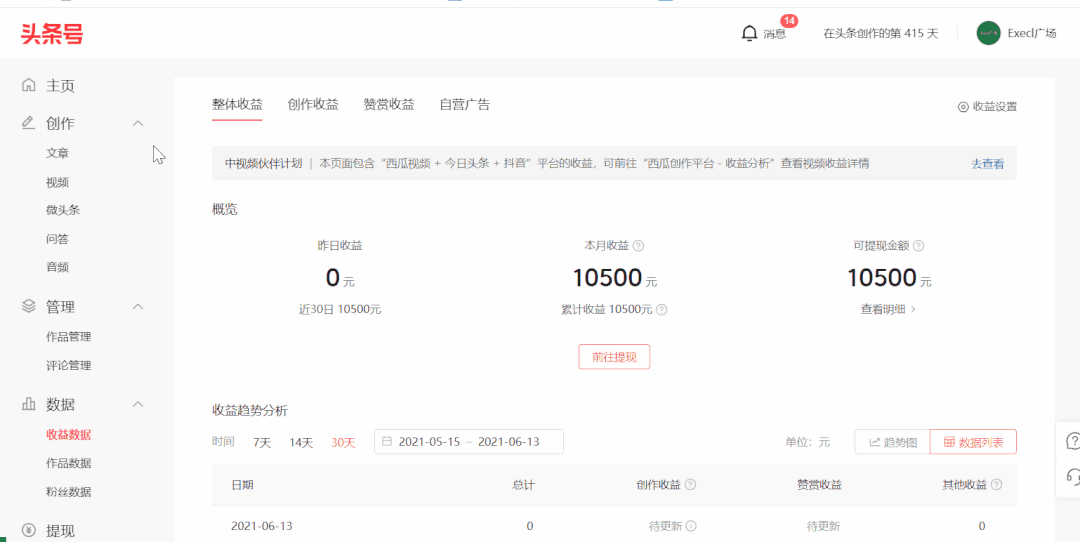Click the 数据 bar chart icon

(x=28, y=404)
